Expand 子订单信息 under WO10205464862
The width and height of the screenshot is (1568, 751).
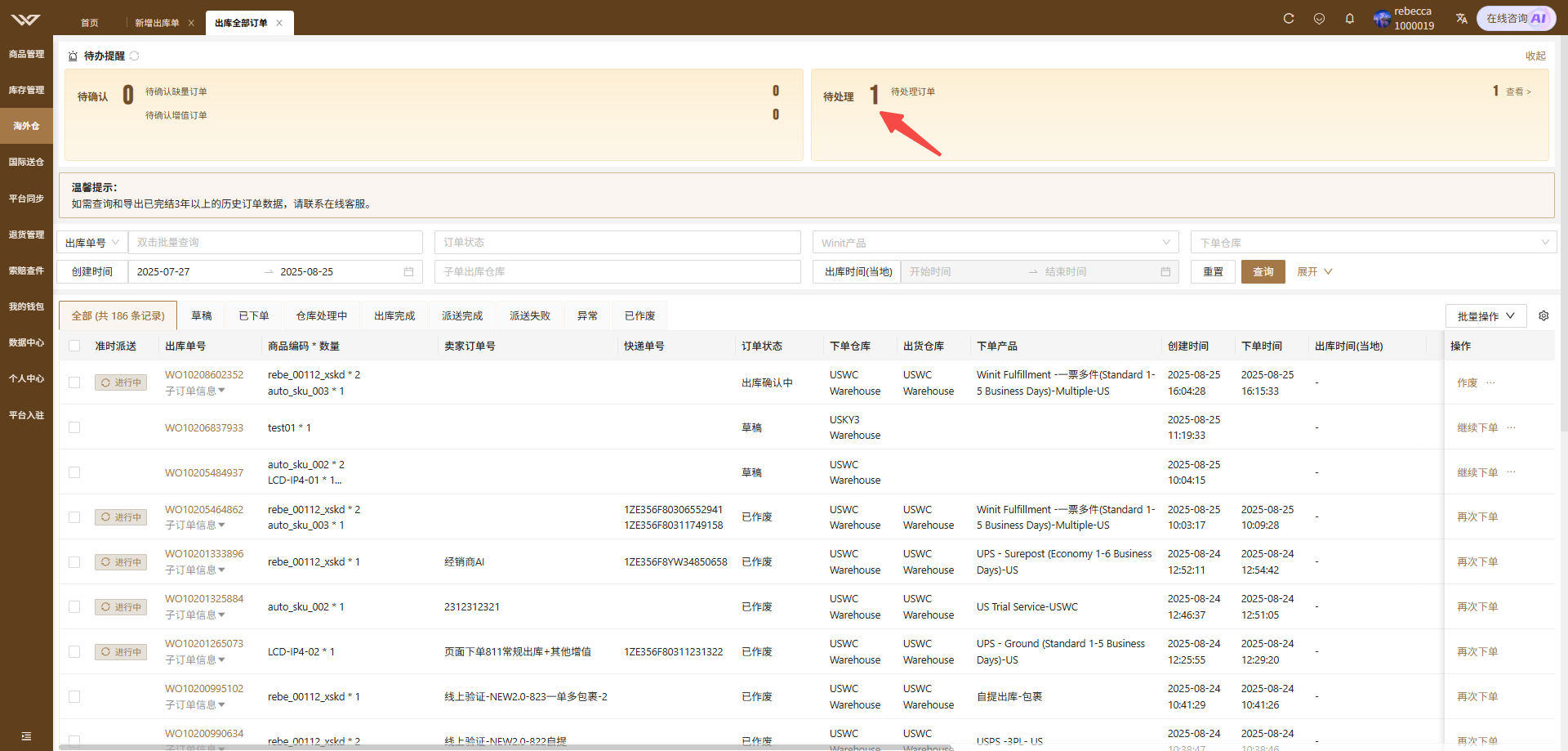coord(195,525)
